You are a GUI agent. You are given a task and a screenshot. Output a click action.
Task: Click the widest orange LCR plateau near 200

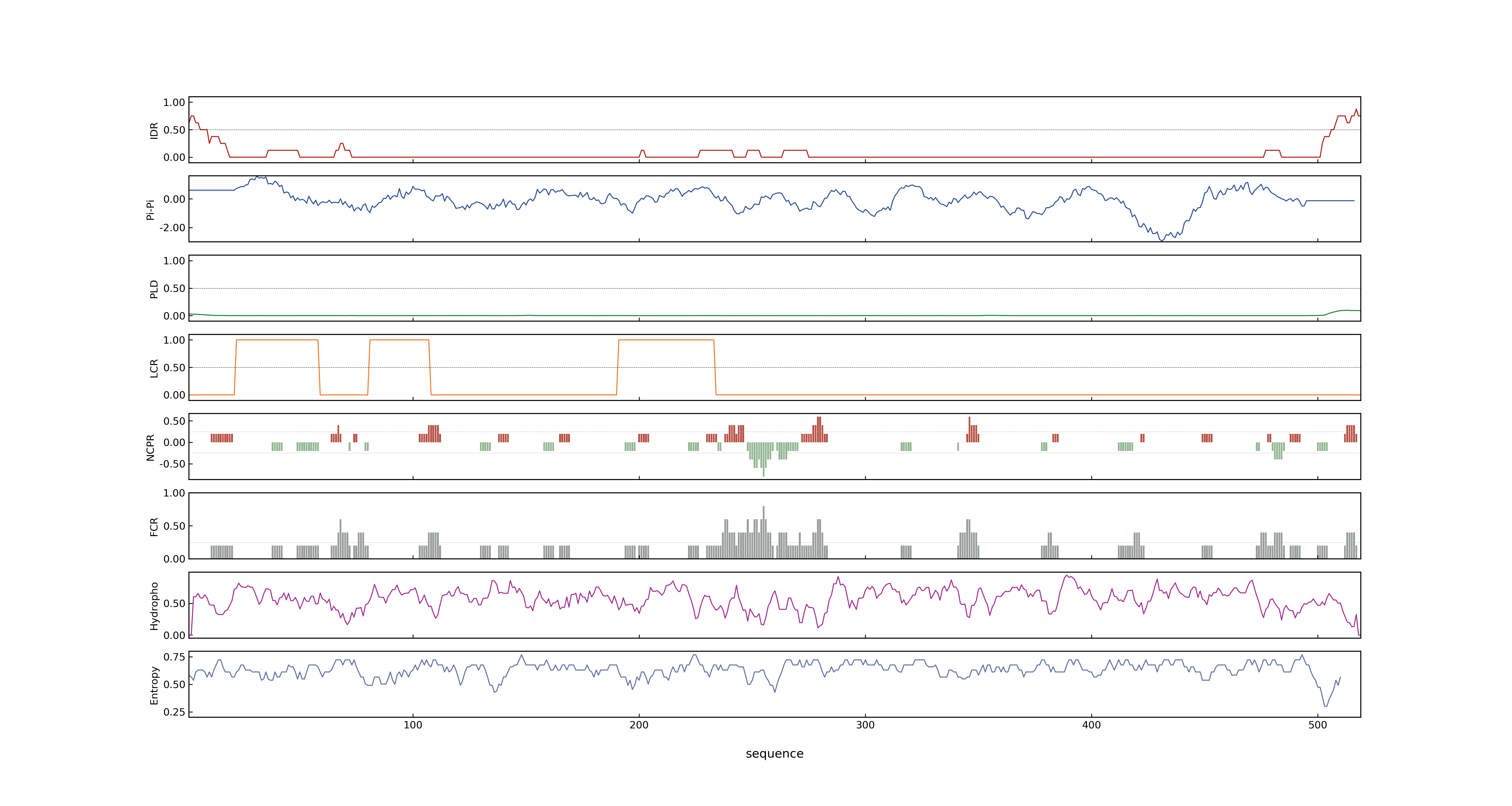point(666,340)
